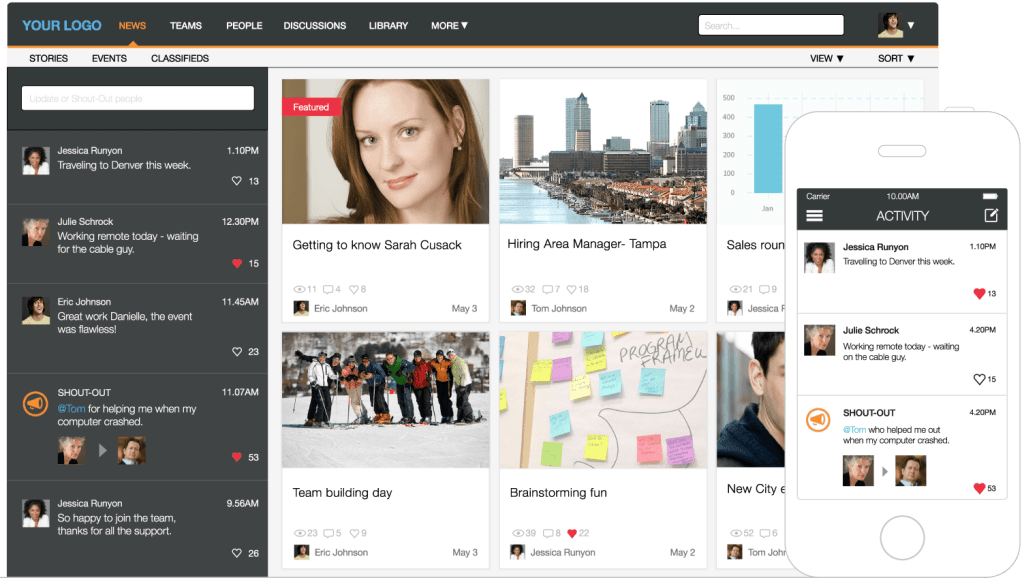The height and width of the screenshot is (578, 1022).
Task: Select the CLASSIFIEDS sub-tab
Action: pyautogui.click(x=180, y=58)
